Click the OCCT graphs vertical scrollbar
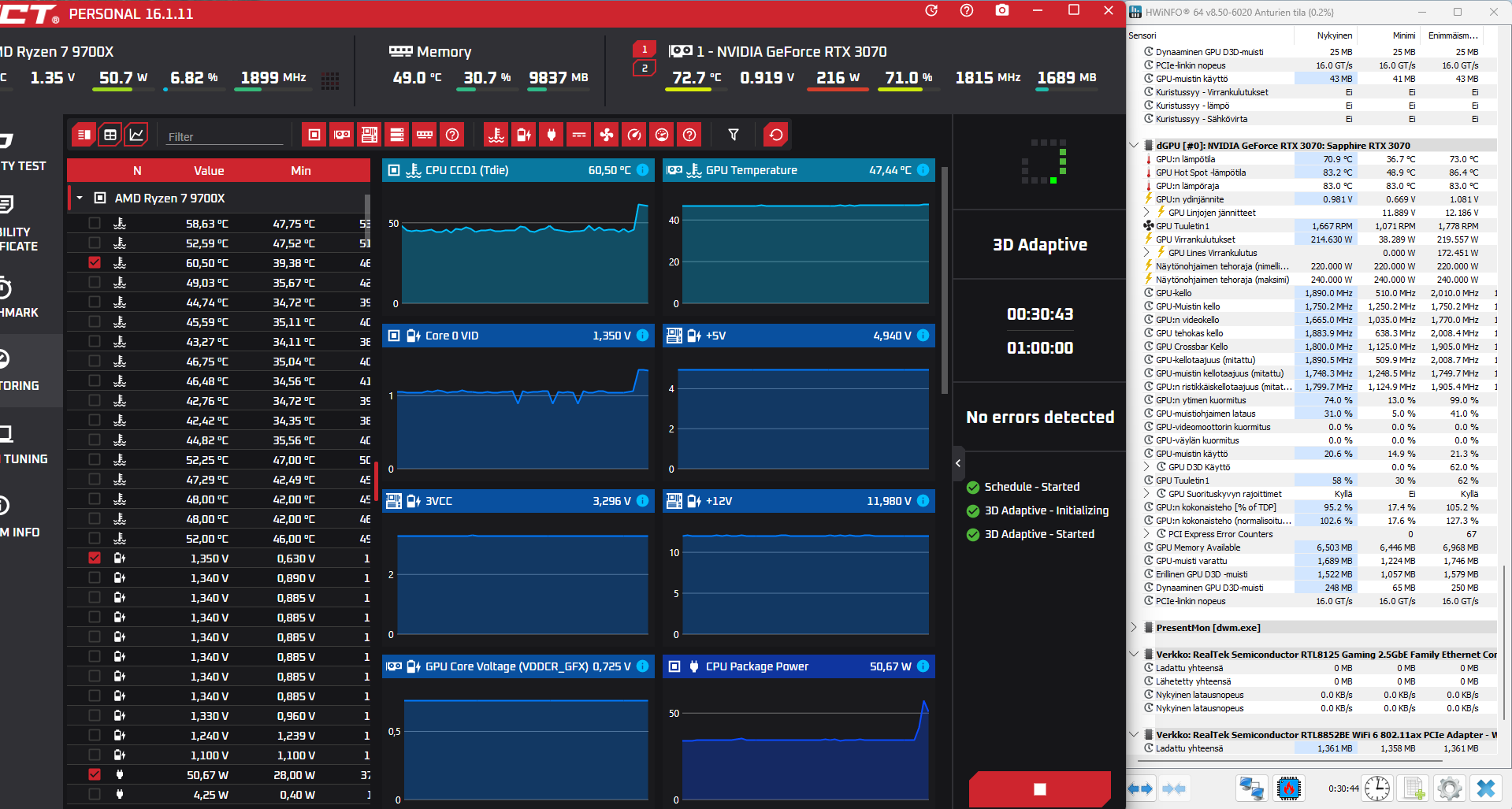Viewport: 1512px width, 809px height. (x=945, y=280)
